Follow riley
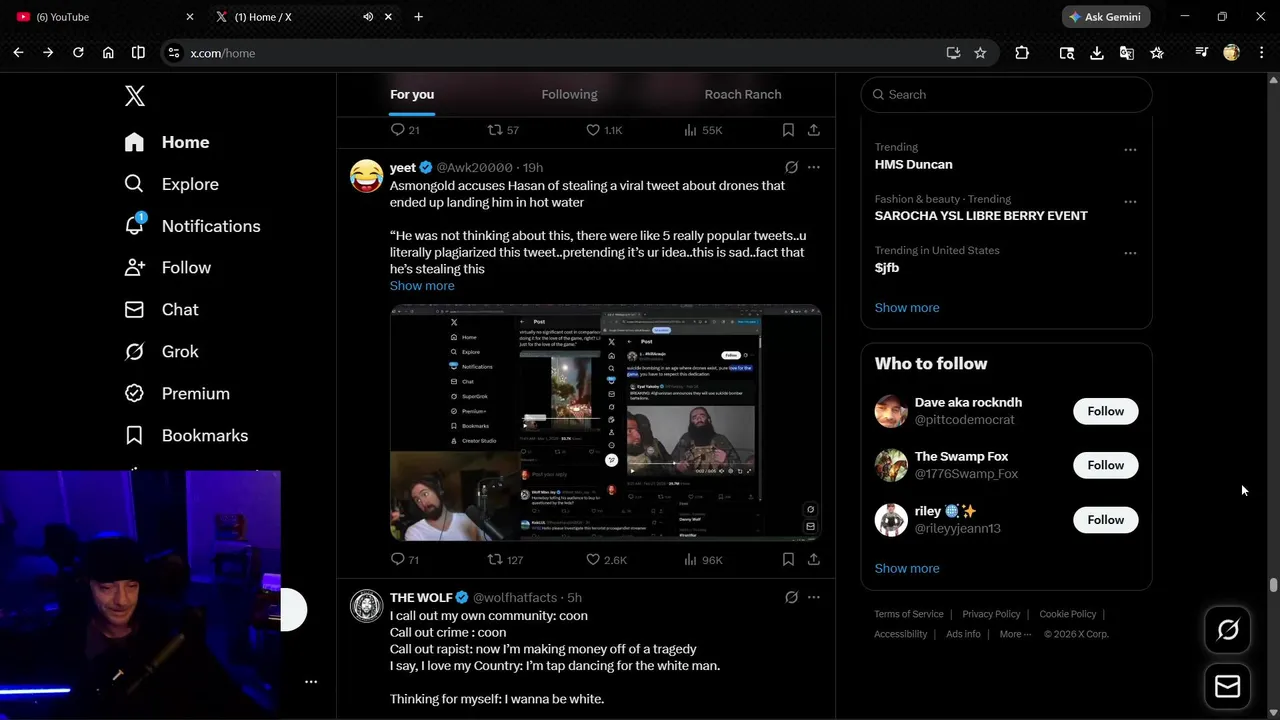This screenshot has width=1280, height=720. pos(1106,520)
